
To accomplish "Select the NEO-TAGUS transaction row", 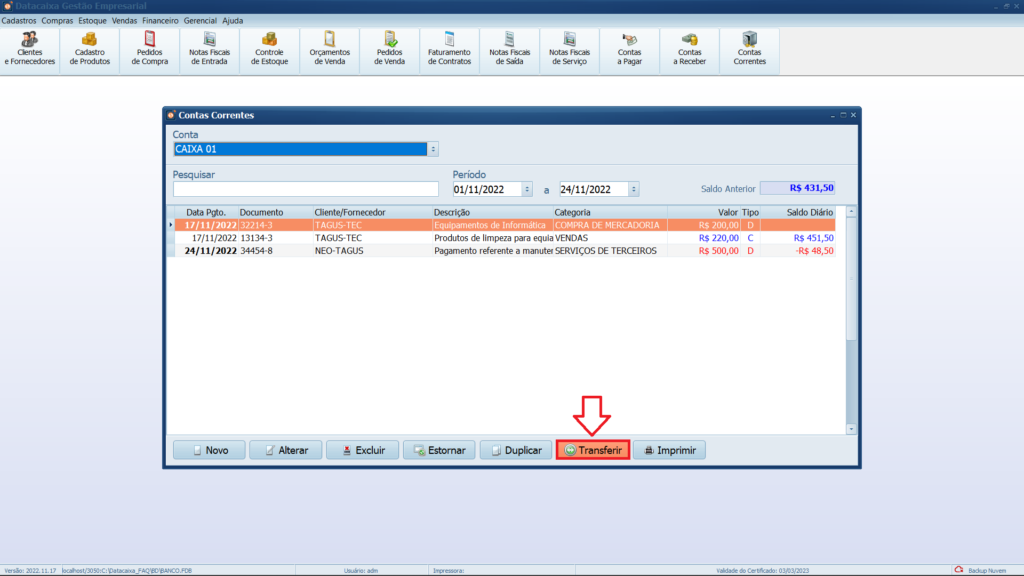I will click(400, 251).
